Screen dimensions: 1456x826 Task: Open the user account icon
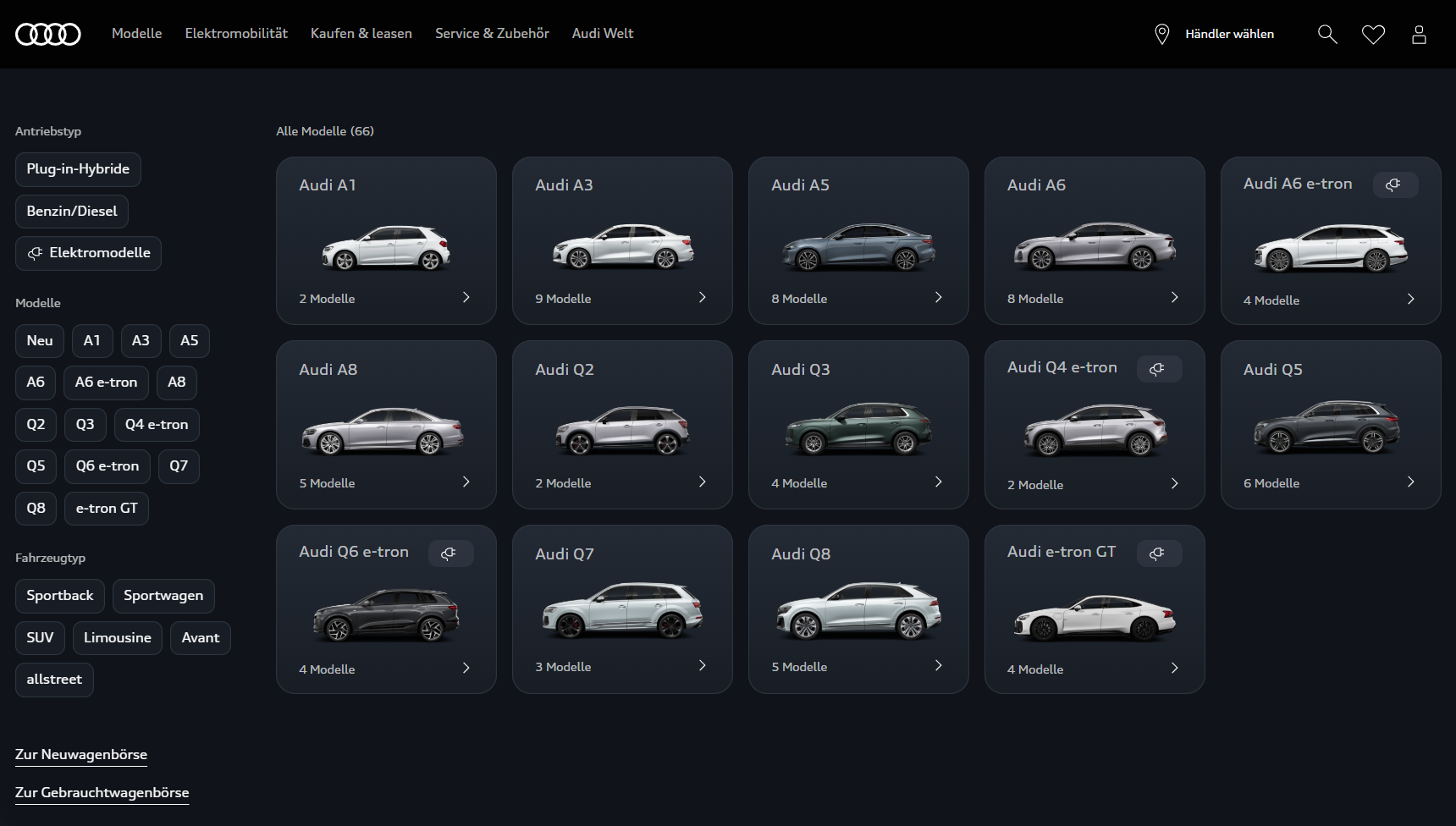click(1419, 34)
